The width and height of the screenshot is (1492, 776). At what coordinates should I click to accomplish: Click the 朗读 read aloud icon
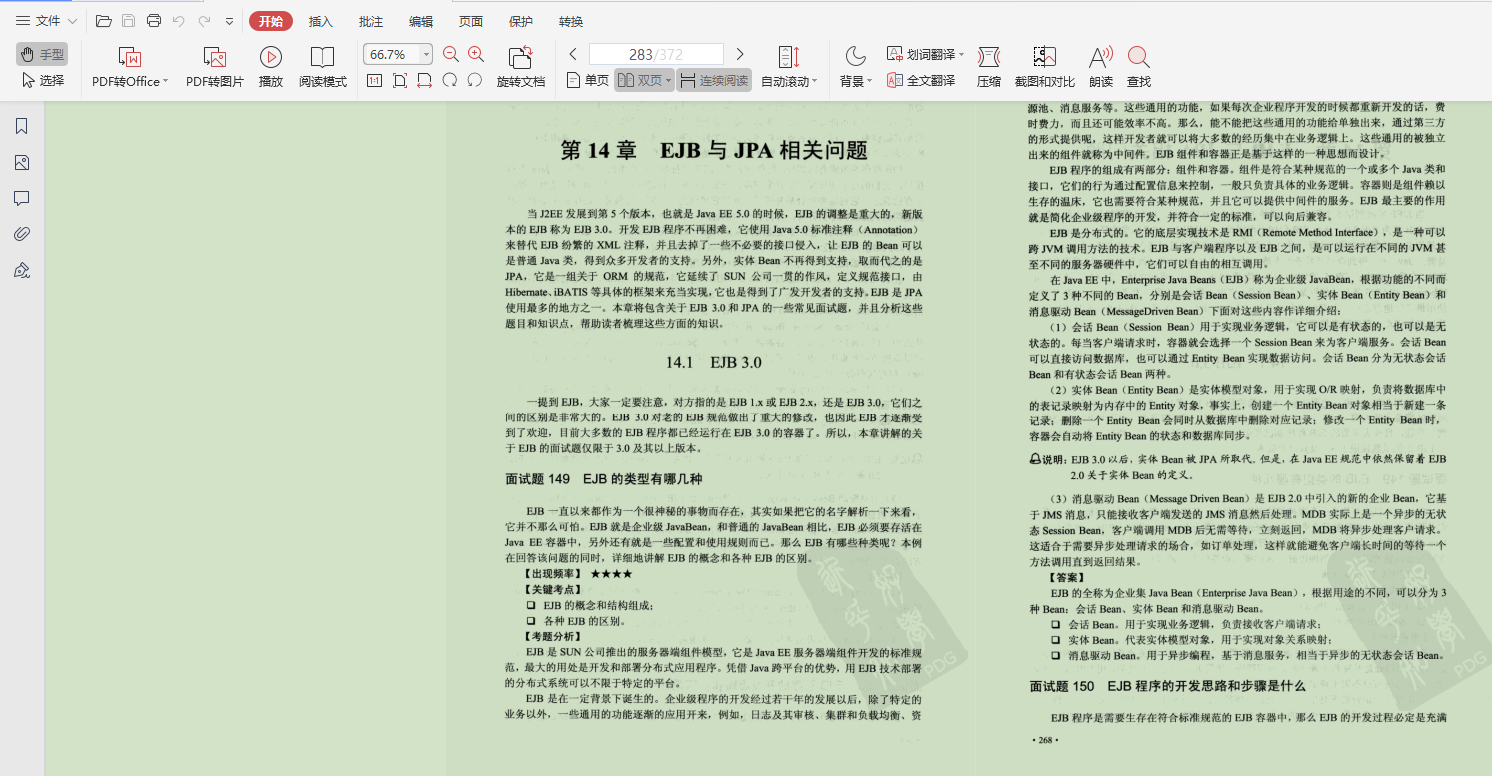1101,57
